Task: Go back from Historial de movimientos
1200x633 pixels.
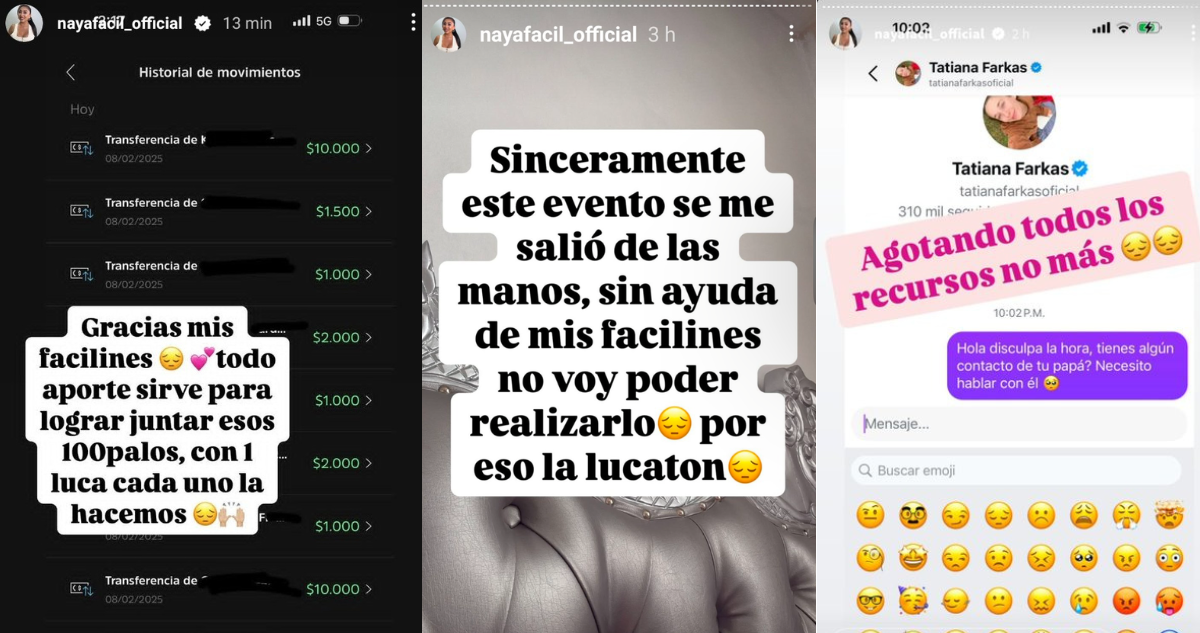Action: pos(70,72)
